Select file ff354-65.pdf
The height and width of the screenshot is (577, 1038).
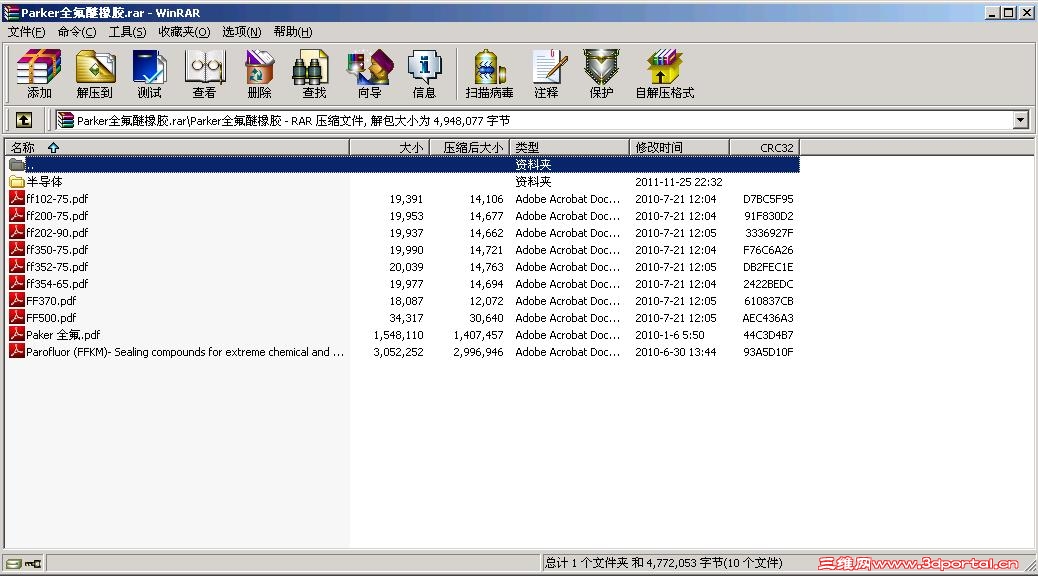tap(57, 284)
